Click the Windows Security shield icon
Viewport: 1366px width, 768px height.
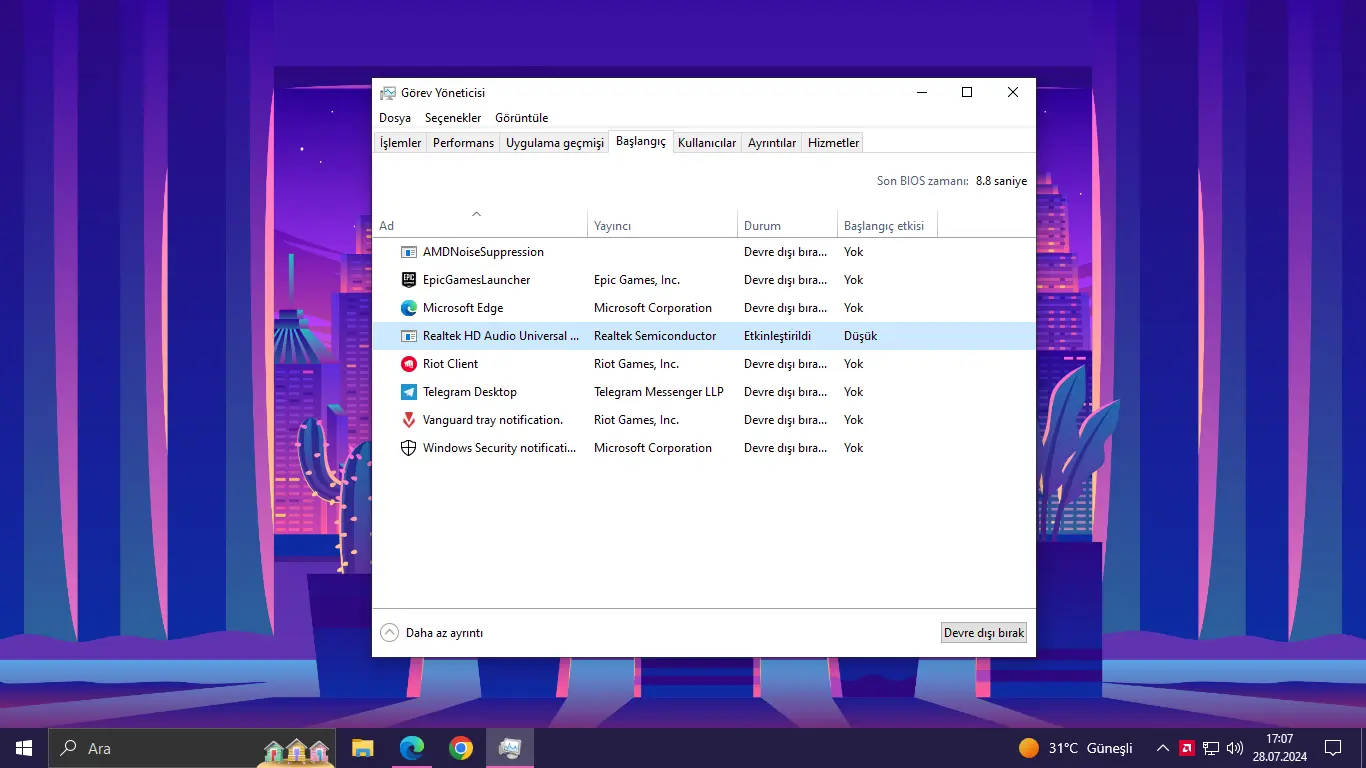point(408,448)
